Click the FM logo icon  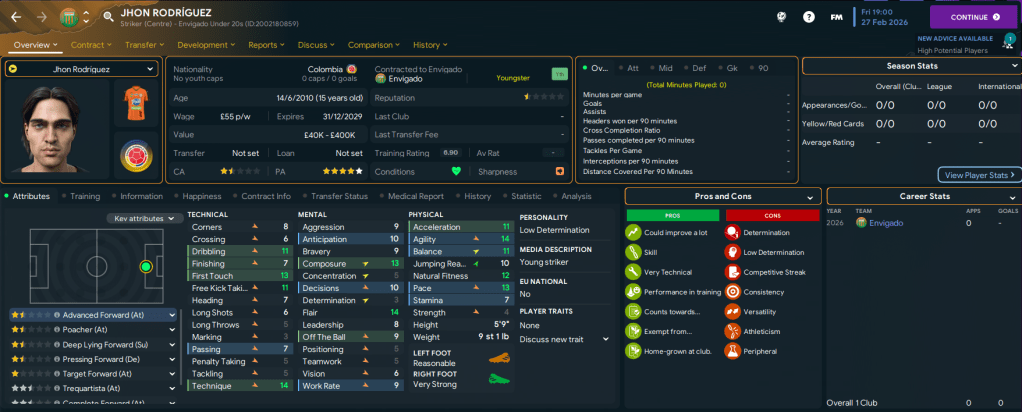pyautogui.click(x=837, y=17)
